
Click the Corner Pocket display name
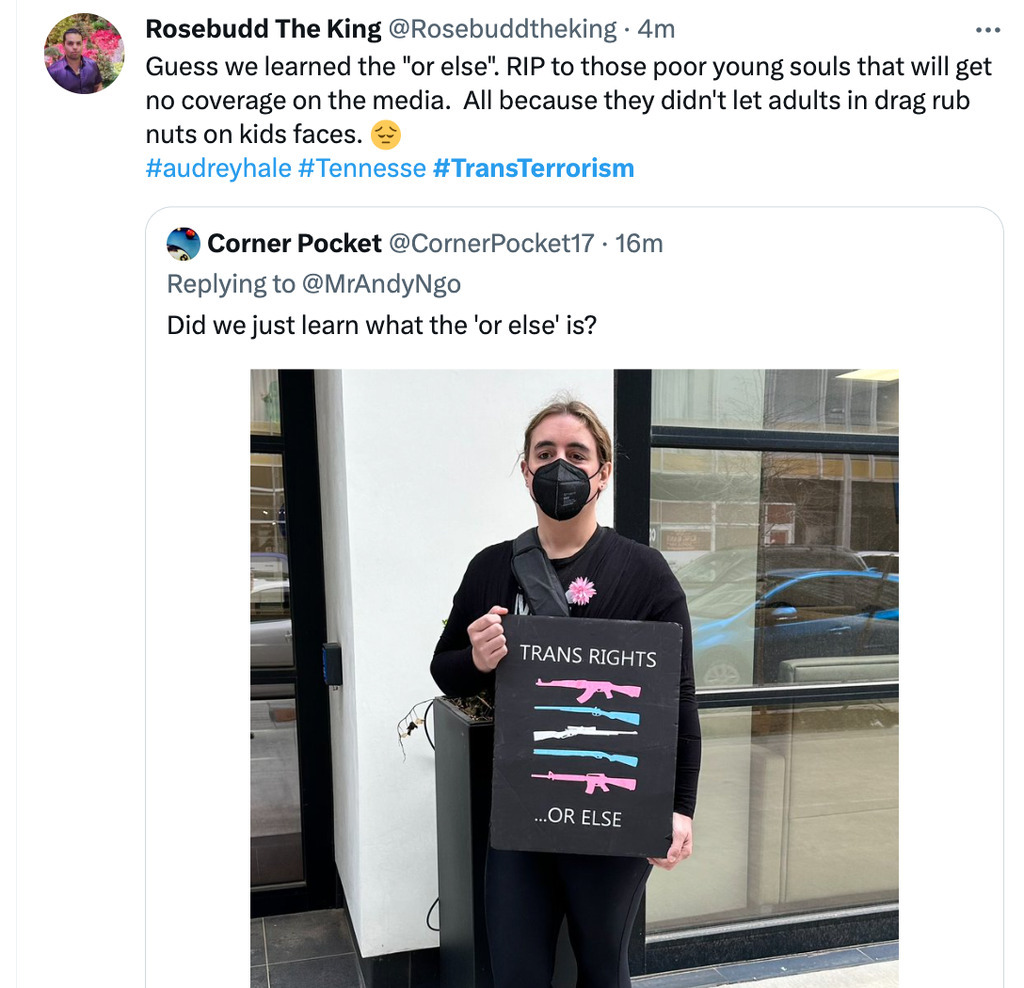click(x=295, y=244)
